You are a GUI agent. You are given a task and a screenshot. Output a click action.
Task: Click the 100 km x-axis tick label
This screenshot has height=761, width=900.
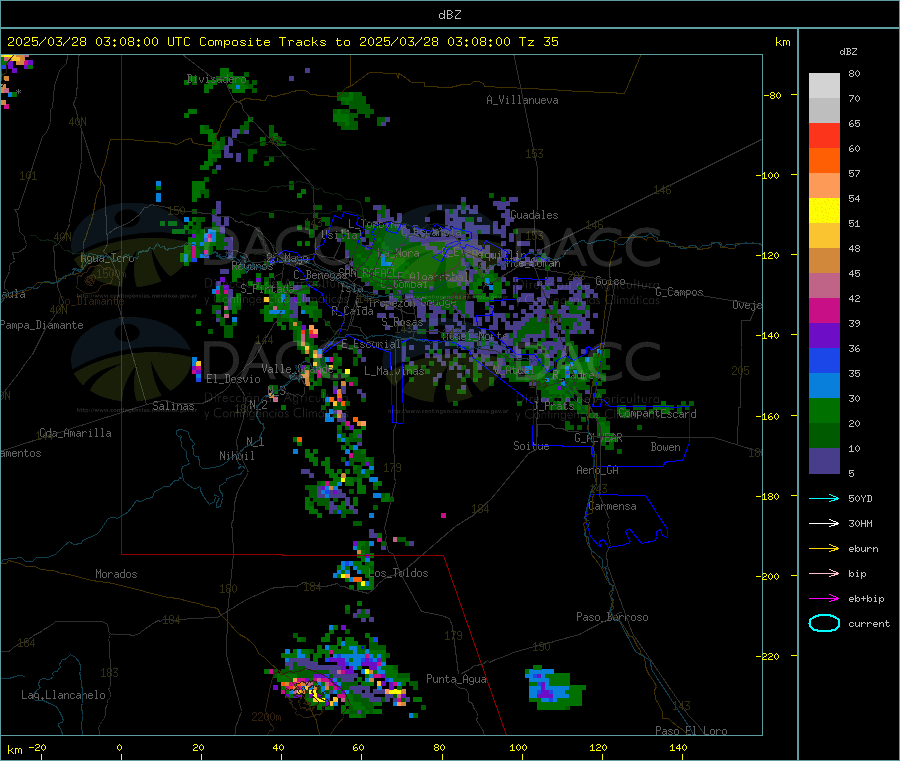(x=518, y=747)
